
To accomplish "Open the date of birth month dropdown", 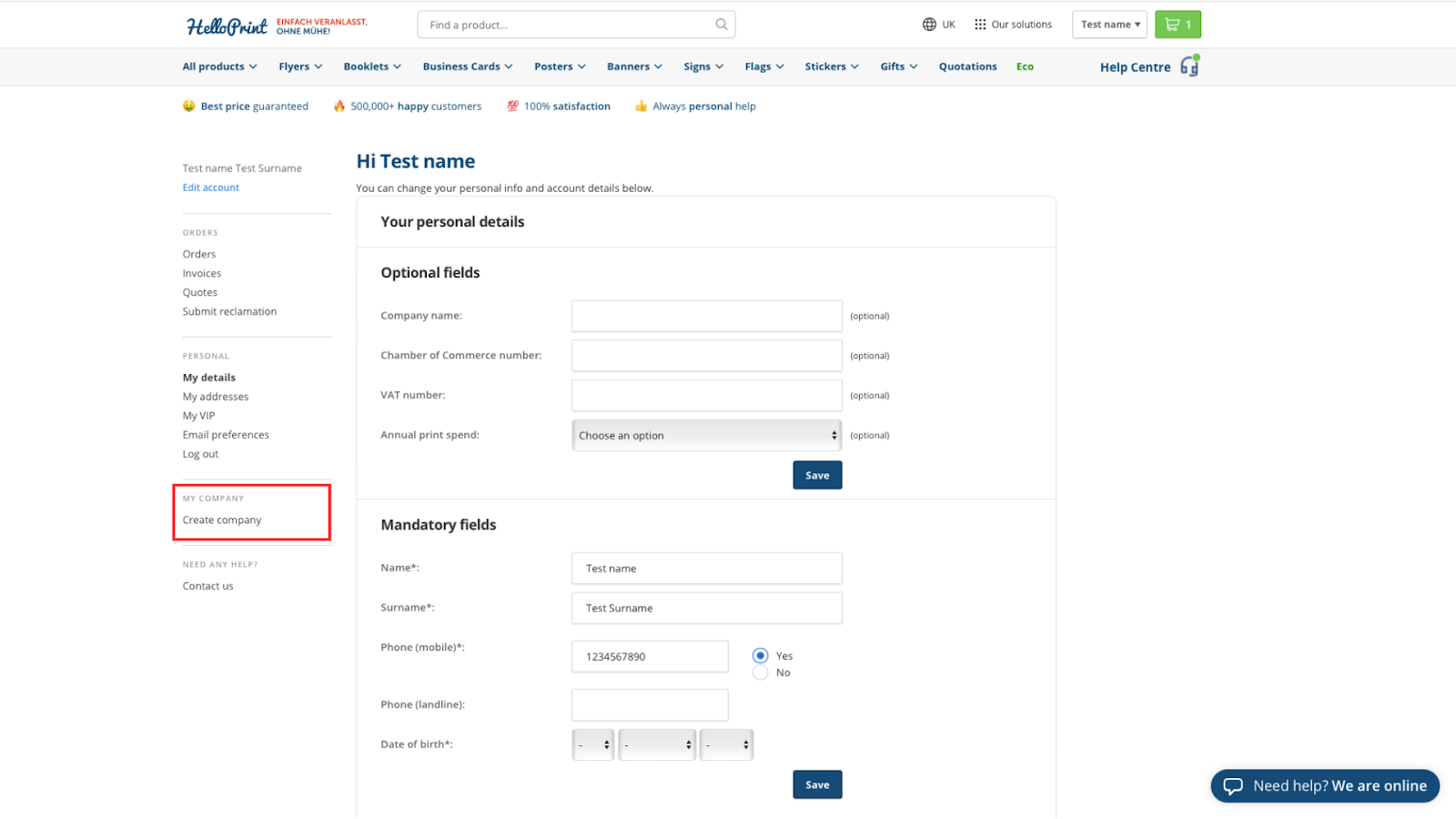I will coord(657,744).
